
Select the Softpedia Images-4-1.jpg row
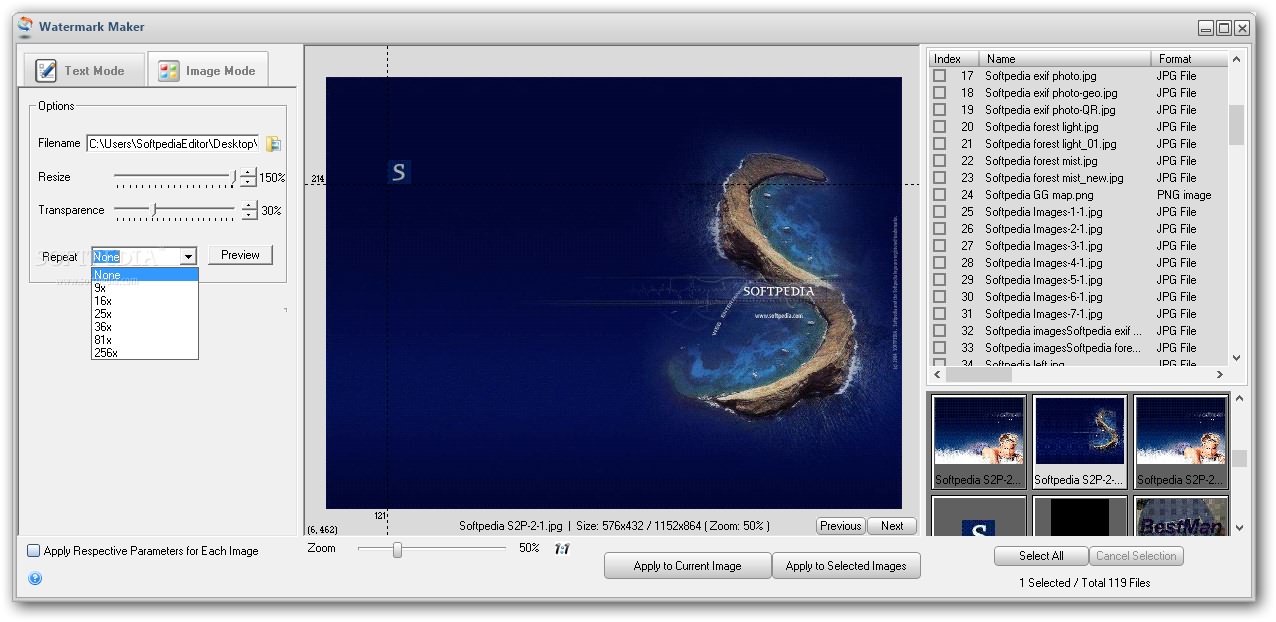[x=1078, y=263]
